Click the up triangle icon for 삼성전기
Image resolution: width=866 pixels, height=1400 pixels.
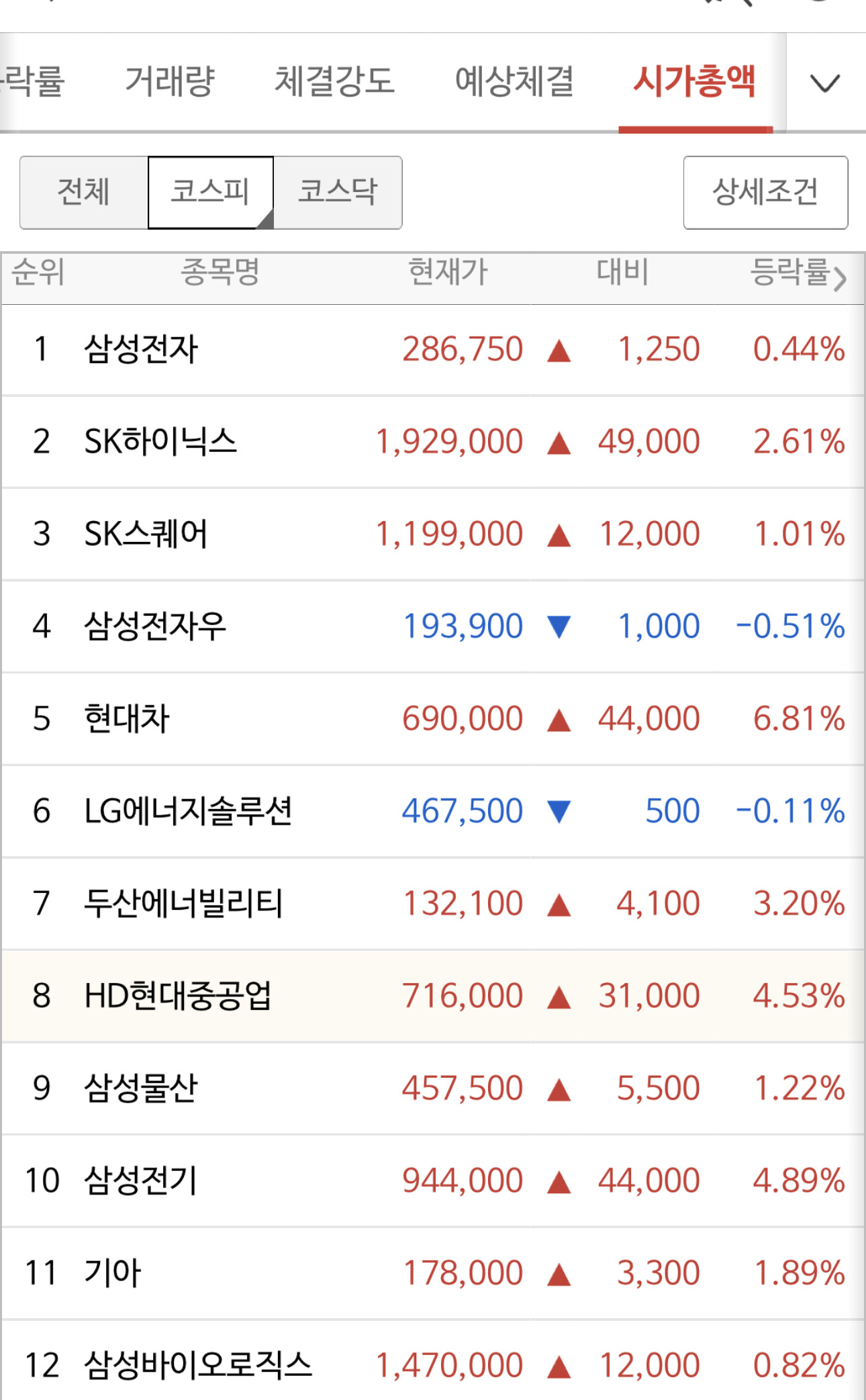point(559,1182)
